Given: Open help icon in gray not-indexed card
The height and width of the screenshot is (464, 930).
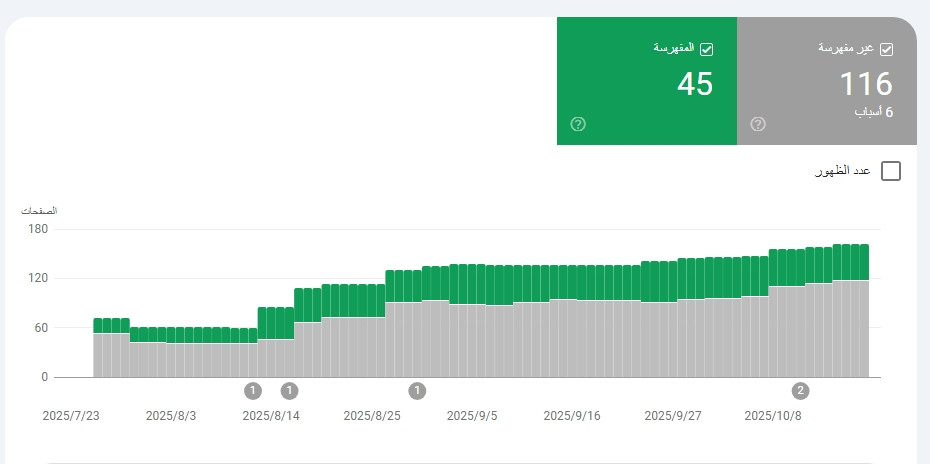Looking at the screenshot, I should tap(758, 124).
